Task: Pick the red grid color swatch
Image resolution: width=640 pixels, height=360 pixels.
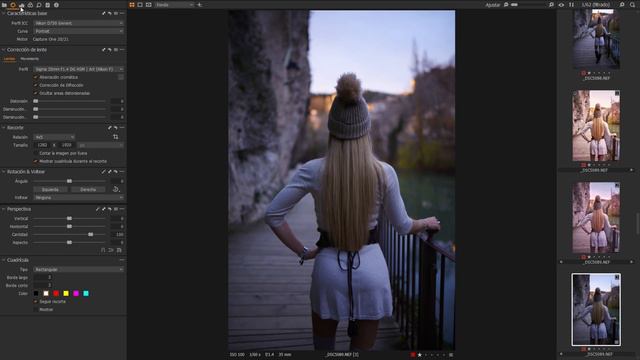Action: 56,293
